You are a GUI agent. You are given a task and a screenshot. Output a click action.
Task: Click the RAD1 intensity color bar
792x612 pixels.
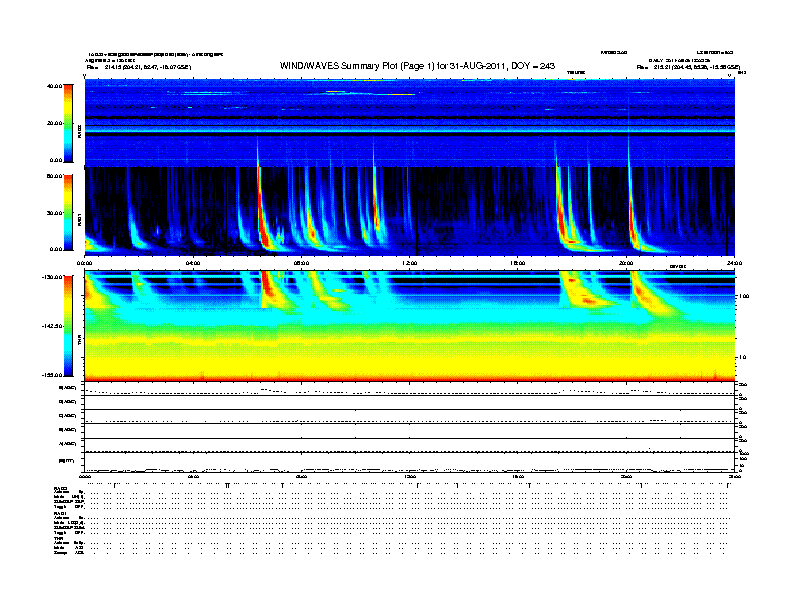pos(68,212)
